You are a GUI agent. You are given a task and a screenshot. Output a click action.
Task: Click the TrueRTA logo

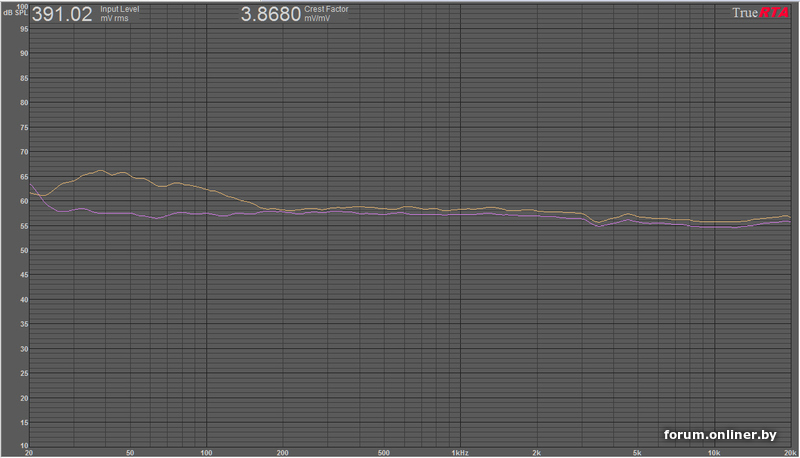tap(760, 13)
